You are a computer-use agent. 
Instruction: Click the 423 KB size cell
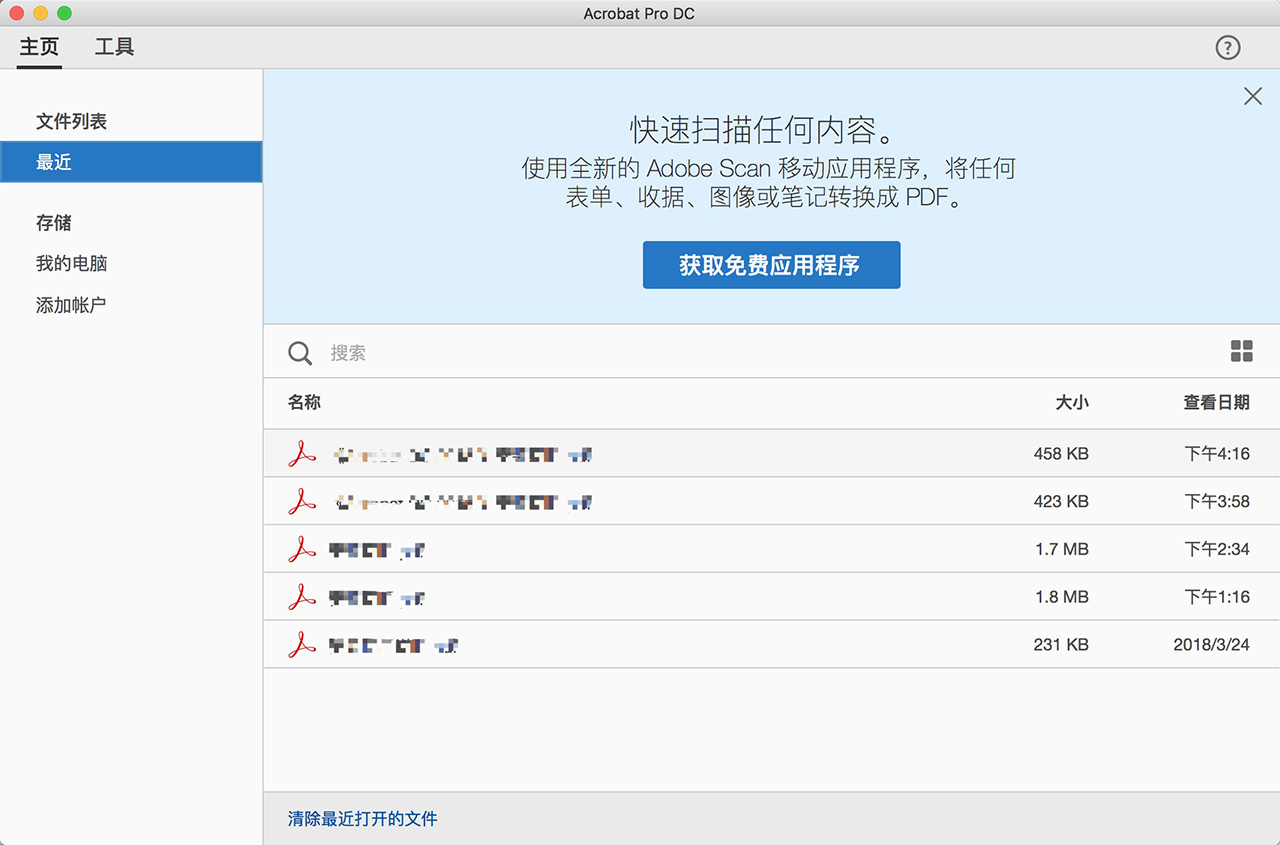(1061, 502)
